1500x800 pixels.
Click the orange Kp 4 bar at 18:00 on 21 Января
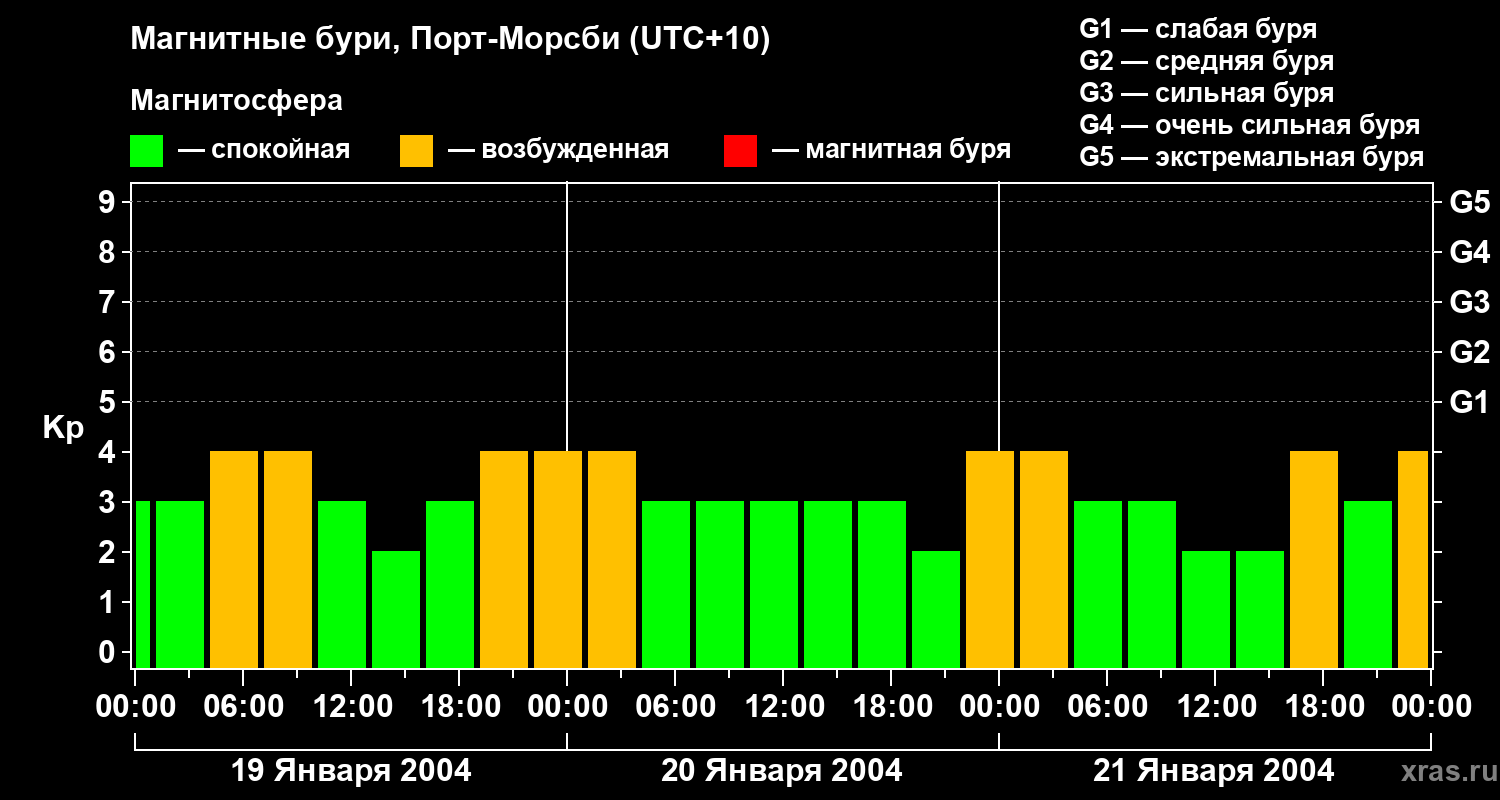1314,559
